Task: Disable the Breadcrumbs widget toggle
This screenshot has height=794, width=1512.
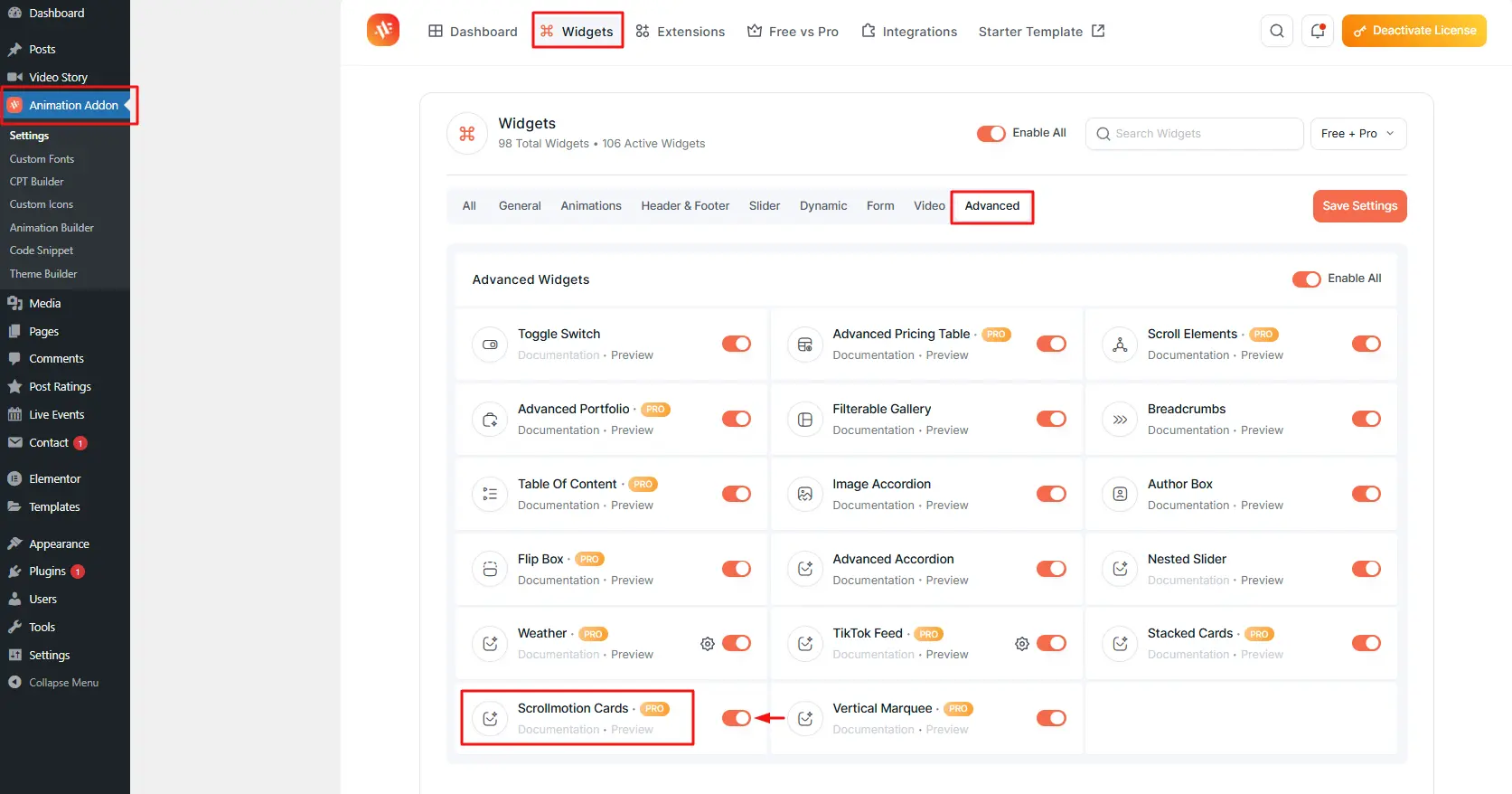Action: pos(1366,419)
